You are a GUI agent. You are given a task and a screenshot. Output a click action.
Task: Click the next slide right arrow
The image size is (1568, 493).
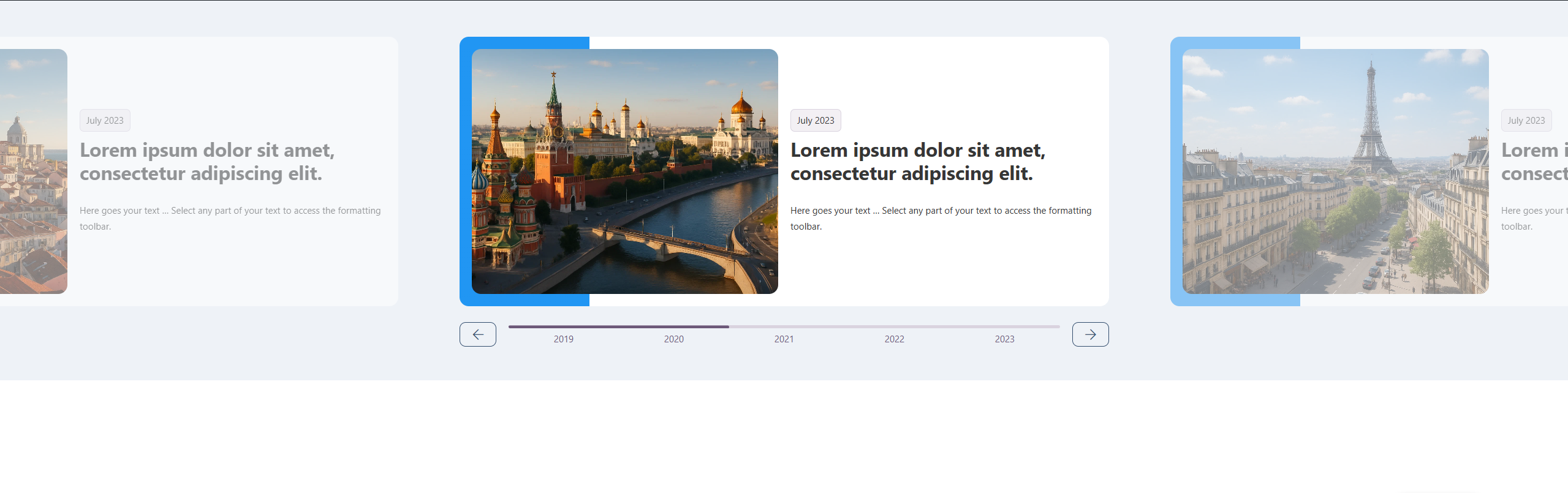tap(1090, 334)
